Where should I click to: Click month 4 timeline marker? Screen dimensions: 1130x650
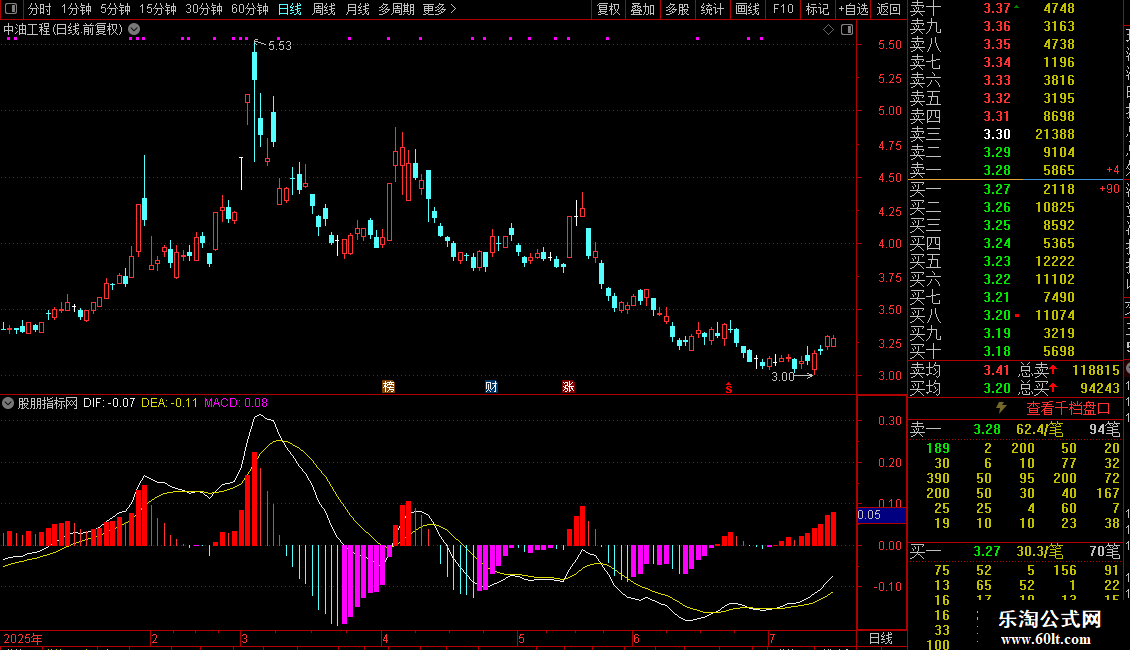pyautogui.click(x=386, y=638)
